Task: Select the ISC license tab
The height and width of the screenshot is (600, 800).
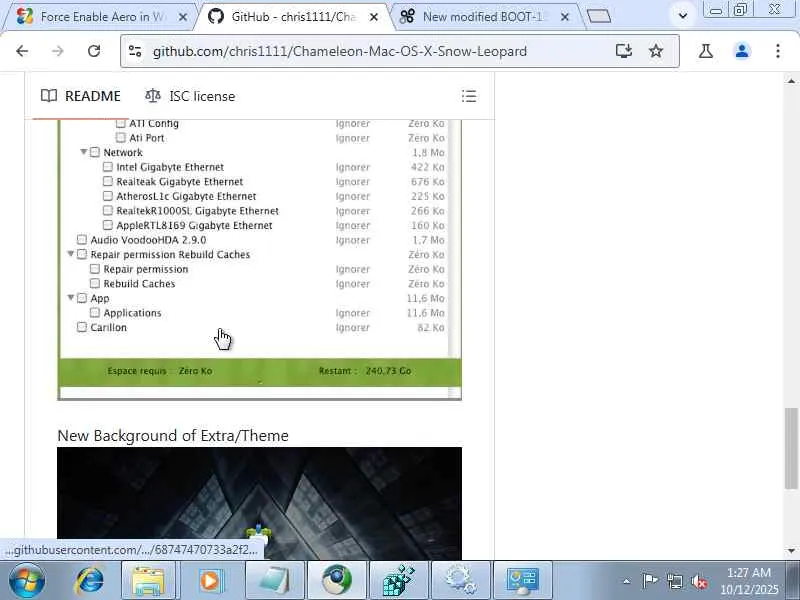Action: tap(190, 96)
